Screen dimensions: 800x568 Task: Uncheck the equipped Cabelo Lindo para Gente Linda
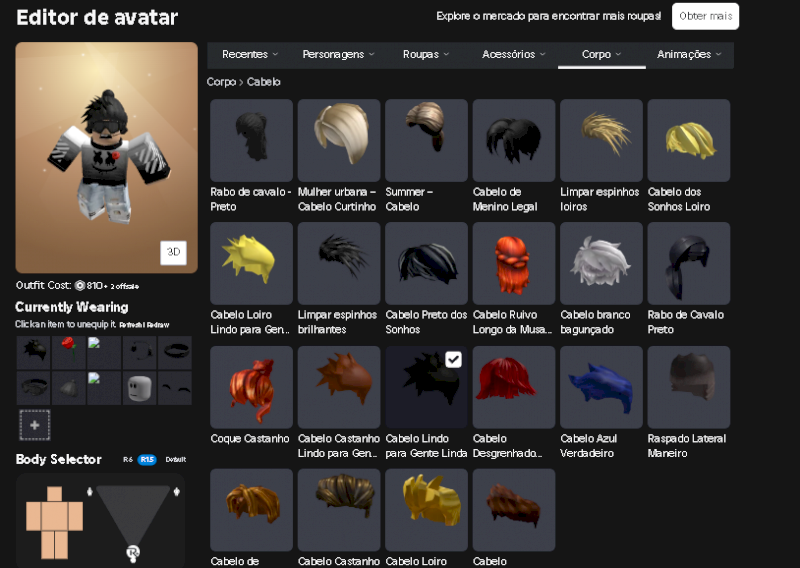point(453,359)
